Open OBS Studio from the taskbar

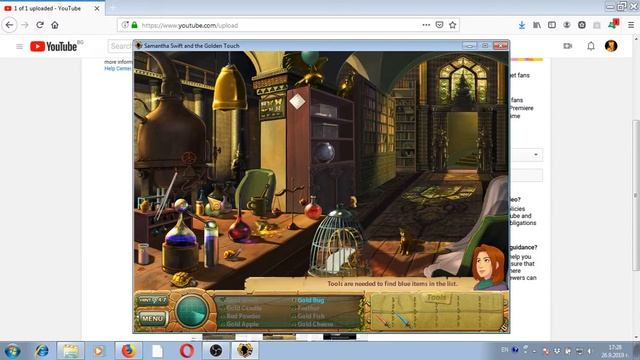(x=216, y=351)
